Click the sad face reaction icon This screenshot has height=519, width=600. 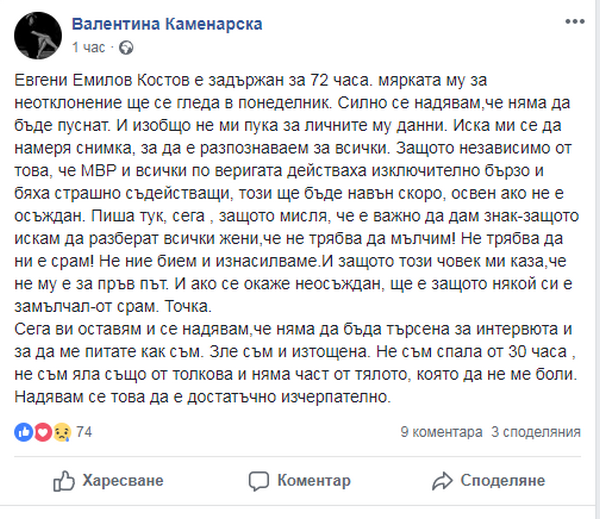(x=62, y=432)
